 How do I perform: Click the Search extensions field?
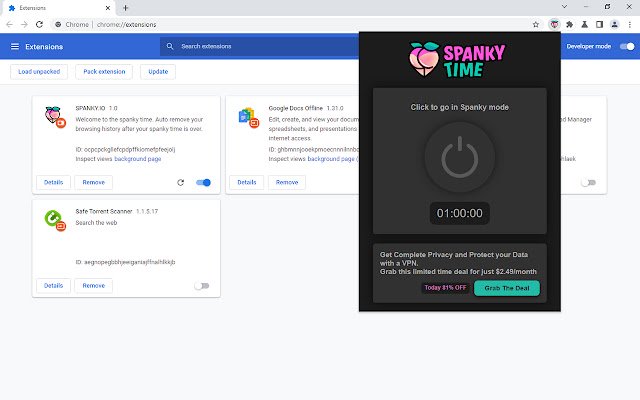point(259,47)
